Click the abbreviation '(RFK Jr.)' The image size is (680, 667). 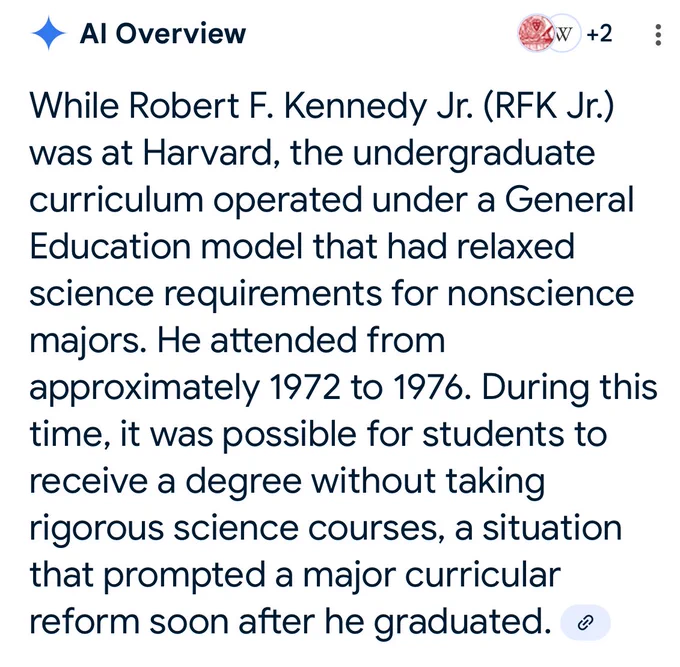549,105
